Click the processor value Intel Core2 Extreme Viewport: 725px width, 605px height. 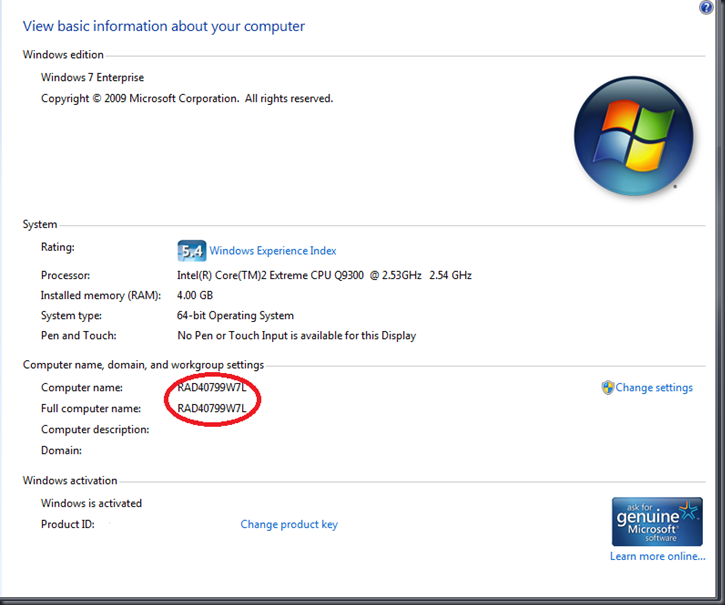324,275
